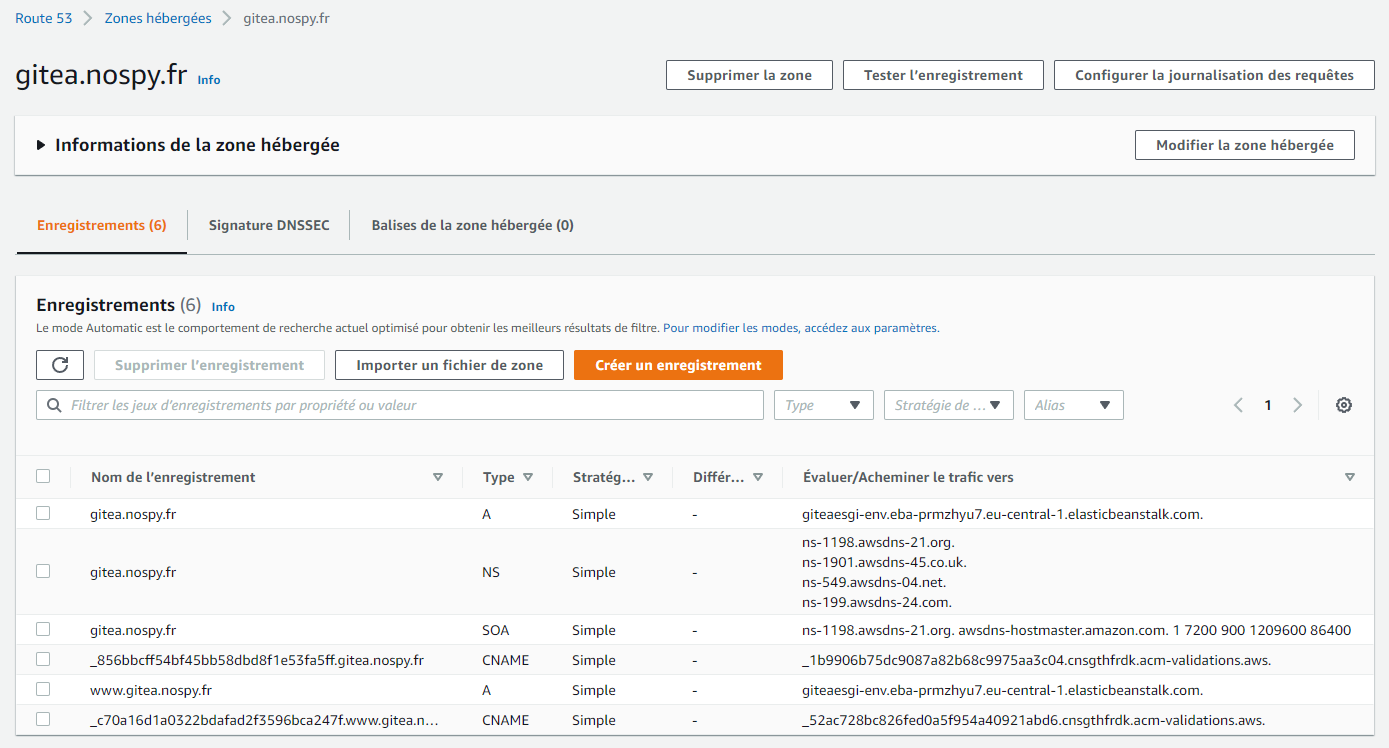Click search magnifier icon in filter box
1389x748 pixels.
coord(53,405)
